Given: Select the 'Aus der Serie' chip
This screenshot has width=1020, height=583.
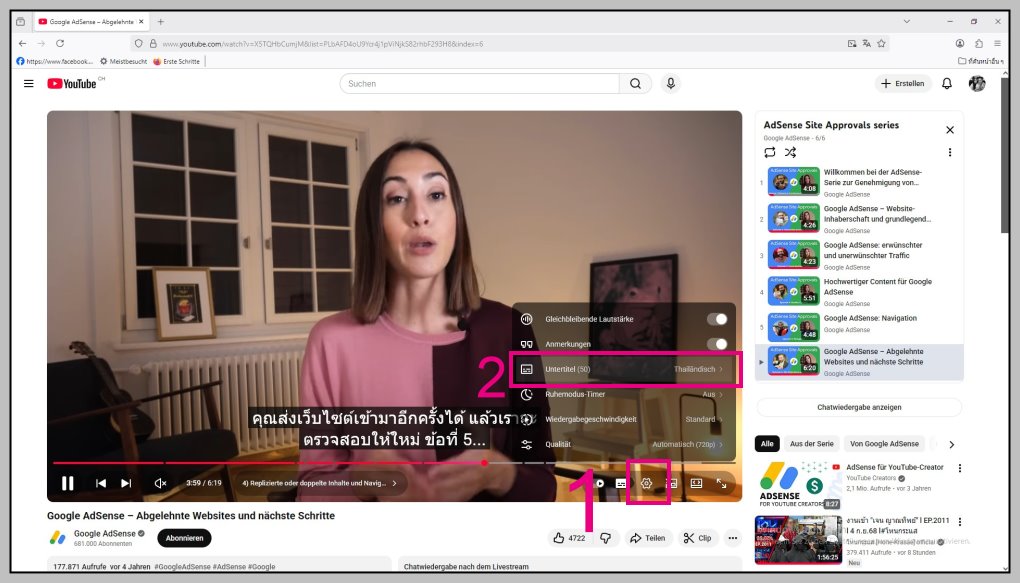Looking at the screenshot, I should (811, 444).
